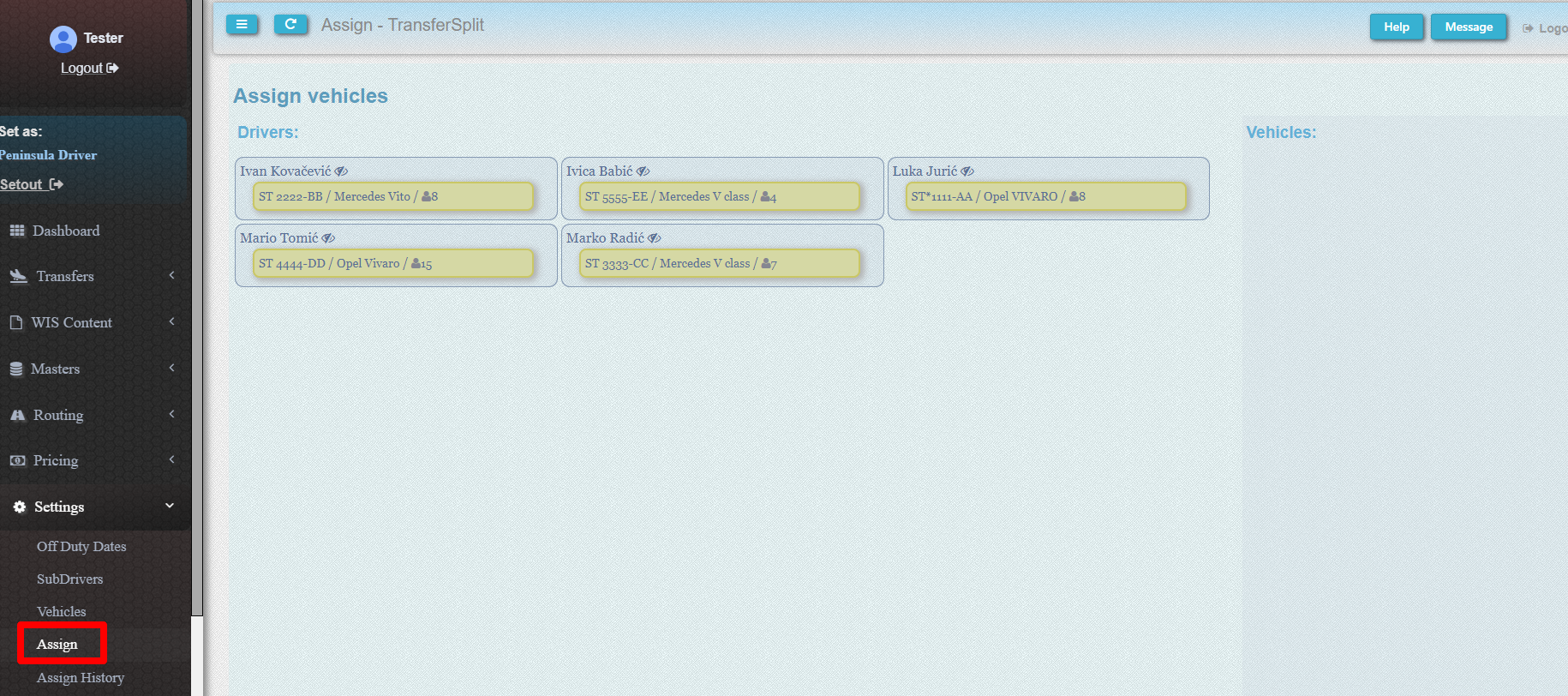This screenshot has width=1568, height=696.
Task: Click the refresh icon button
Action: [x=290, y=25]
